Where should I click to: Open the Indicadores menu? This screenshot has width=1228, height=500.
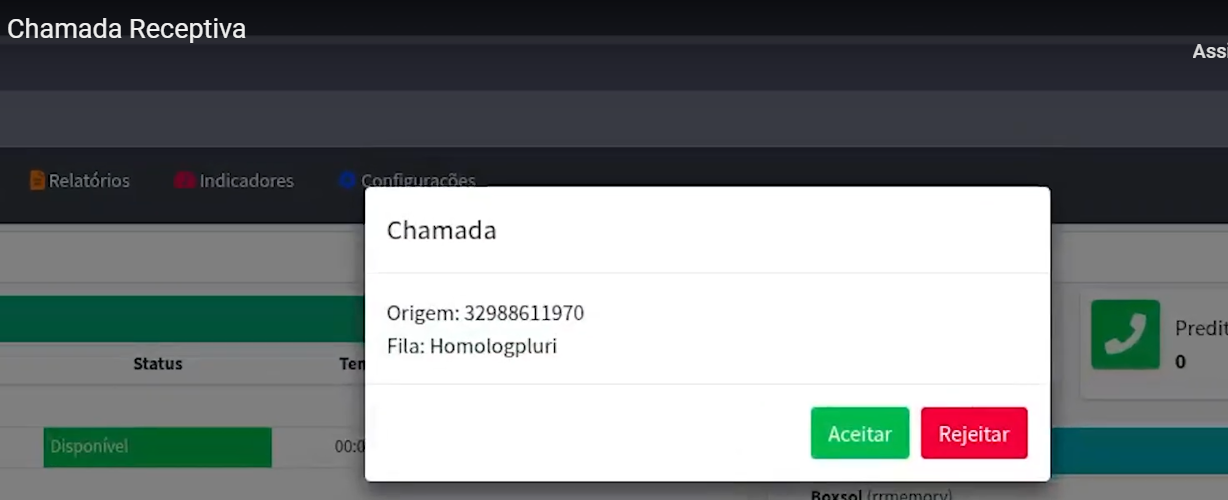pyautogui.click(x=246, y=181)
